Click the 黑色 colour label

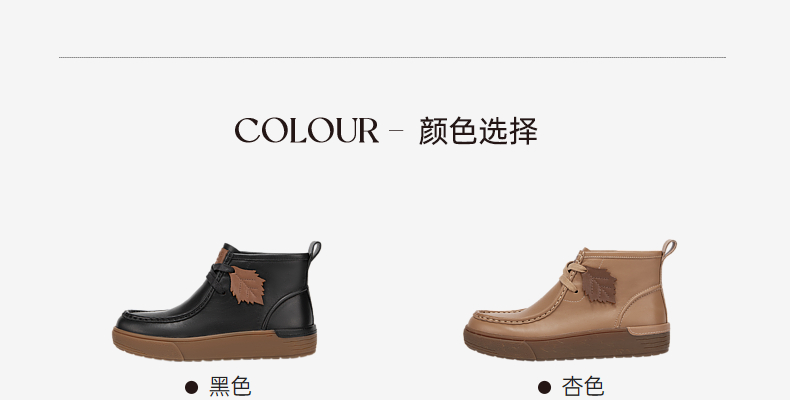click(x=230, y=387)
